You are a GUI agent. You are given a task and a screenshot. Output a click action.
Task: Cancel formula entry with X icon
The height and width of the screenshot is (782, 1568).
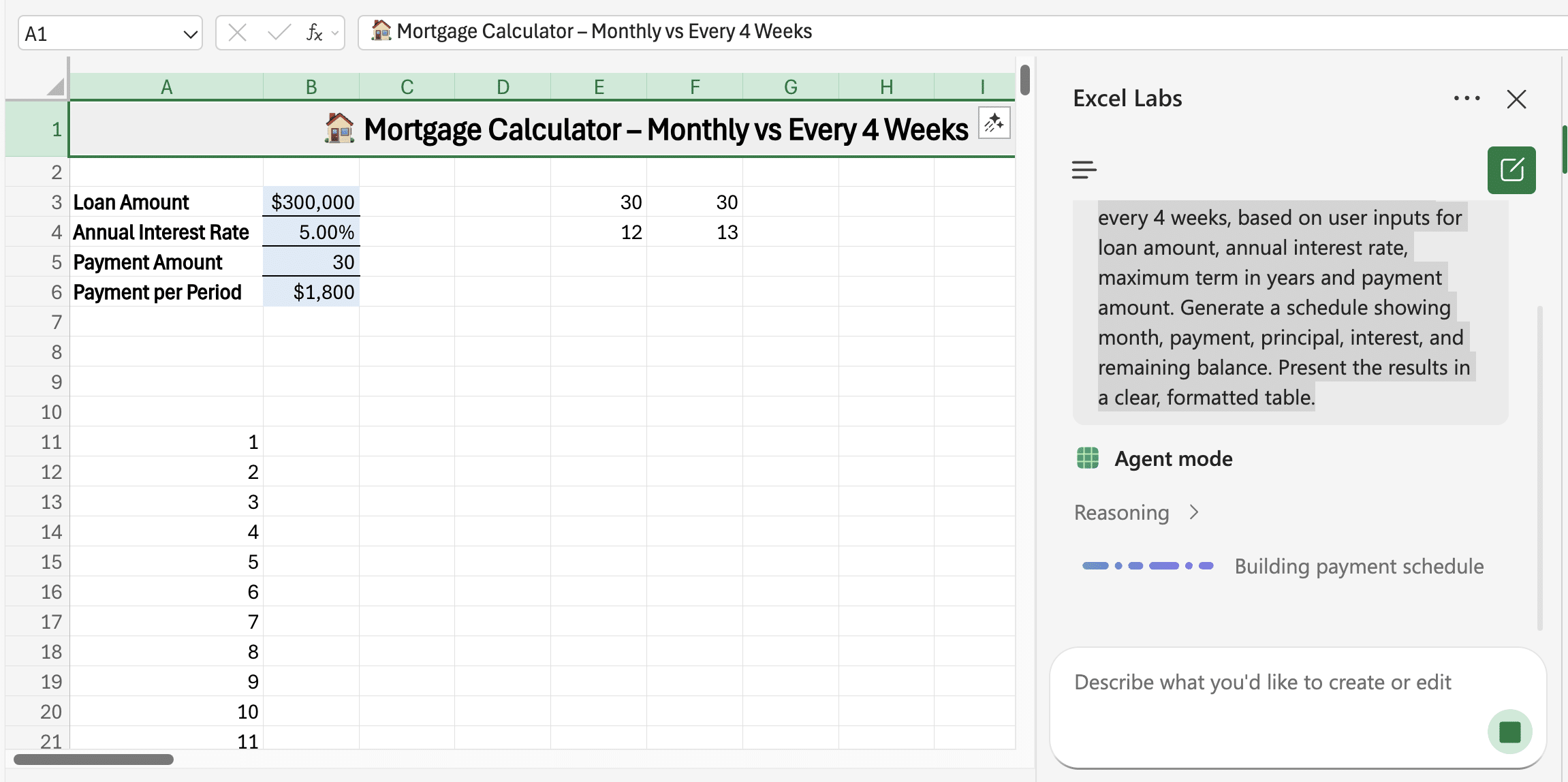(x=237, y=33)
